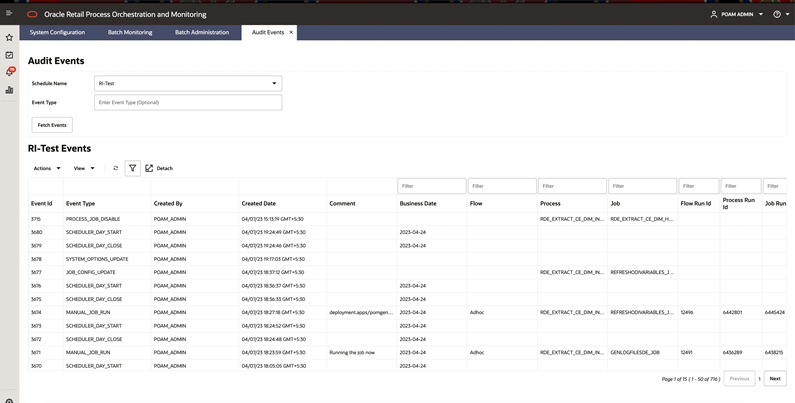
Task: Click the Comment column header
Action: click(342, 203)
